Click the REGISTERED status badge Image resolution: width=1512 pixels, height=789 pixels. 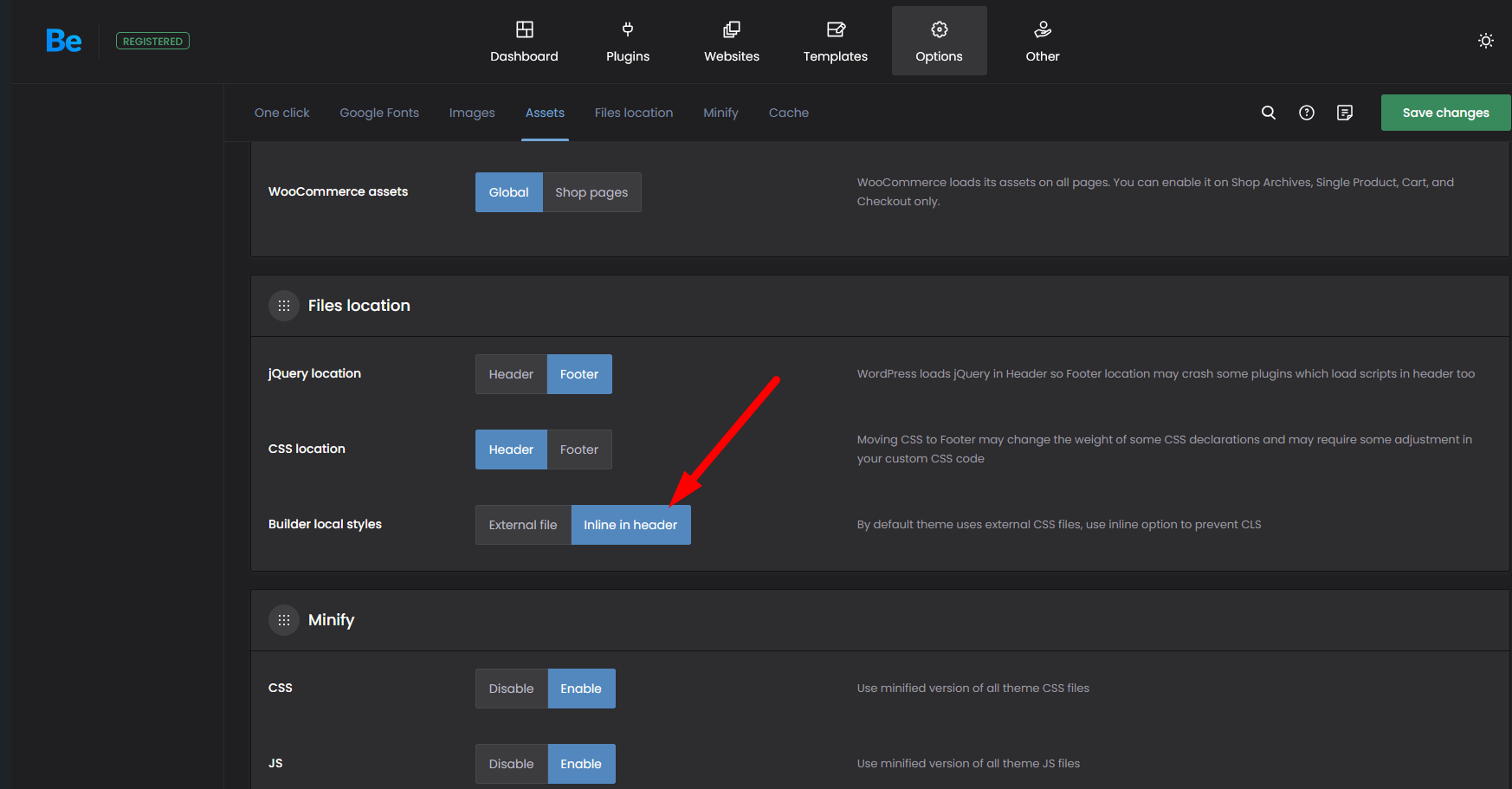(x=152, y=41)
